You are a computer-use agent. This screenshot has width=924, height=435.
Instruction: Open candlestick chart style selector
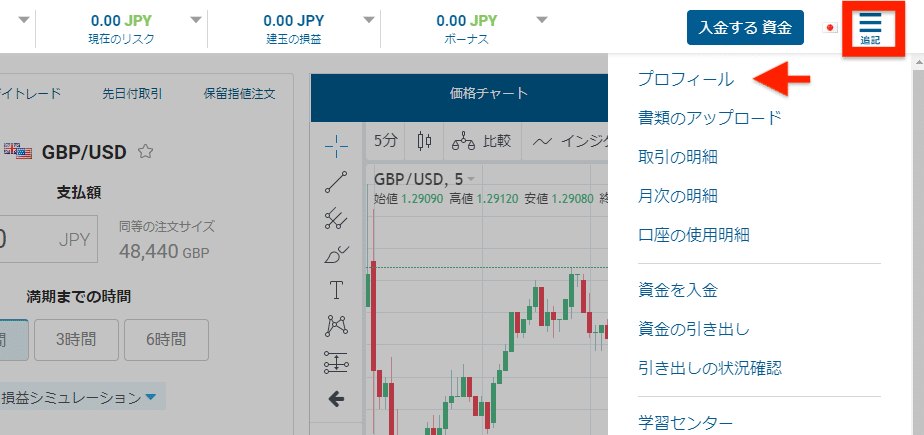pyautogui.click(x=424, y=141)
